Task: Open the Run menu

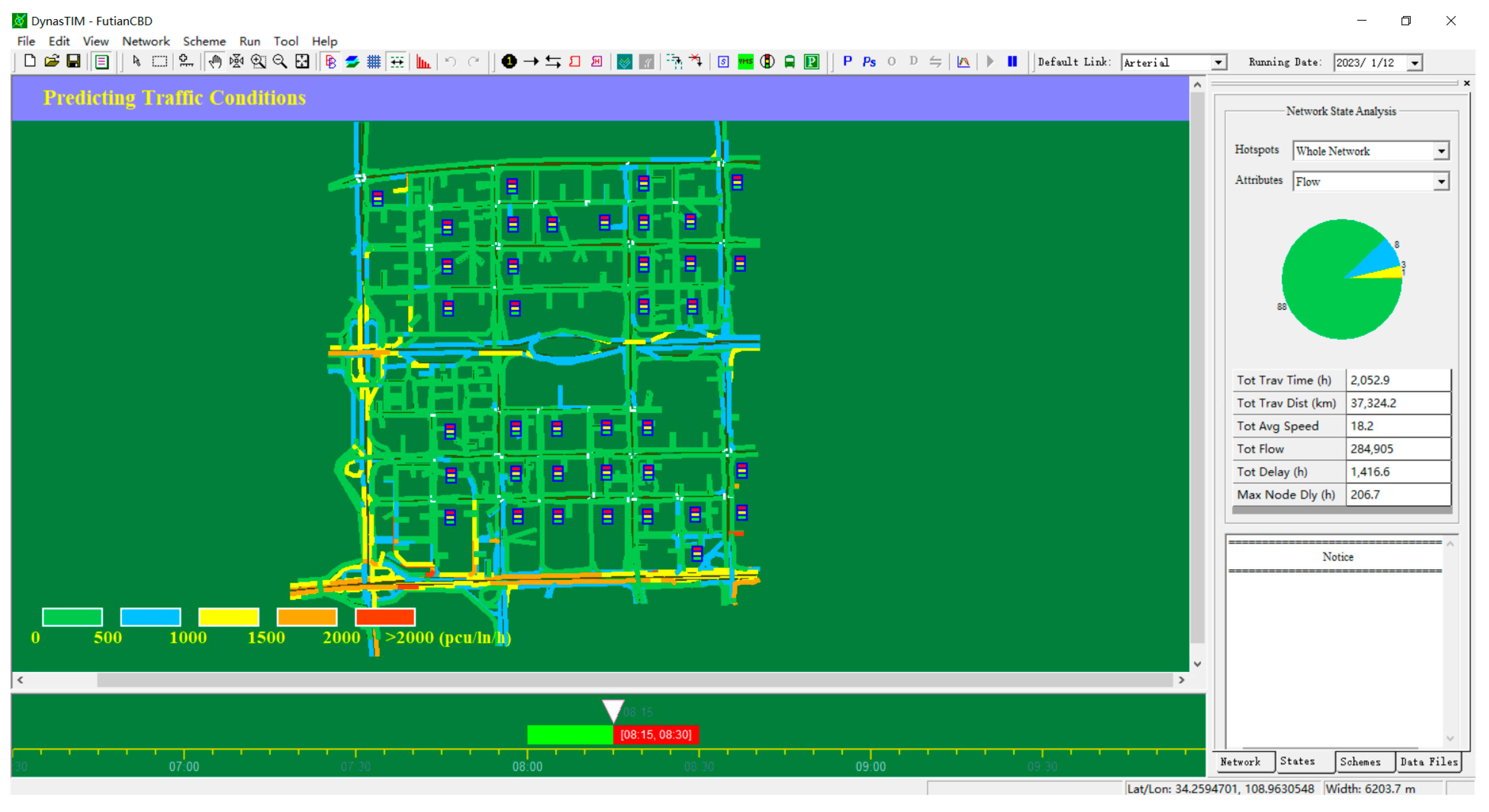Action: pyautogui.click(x=250, y=41)
